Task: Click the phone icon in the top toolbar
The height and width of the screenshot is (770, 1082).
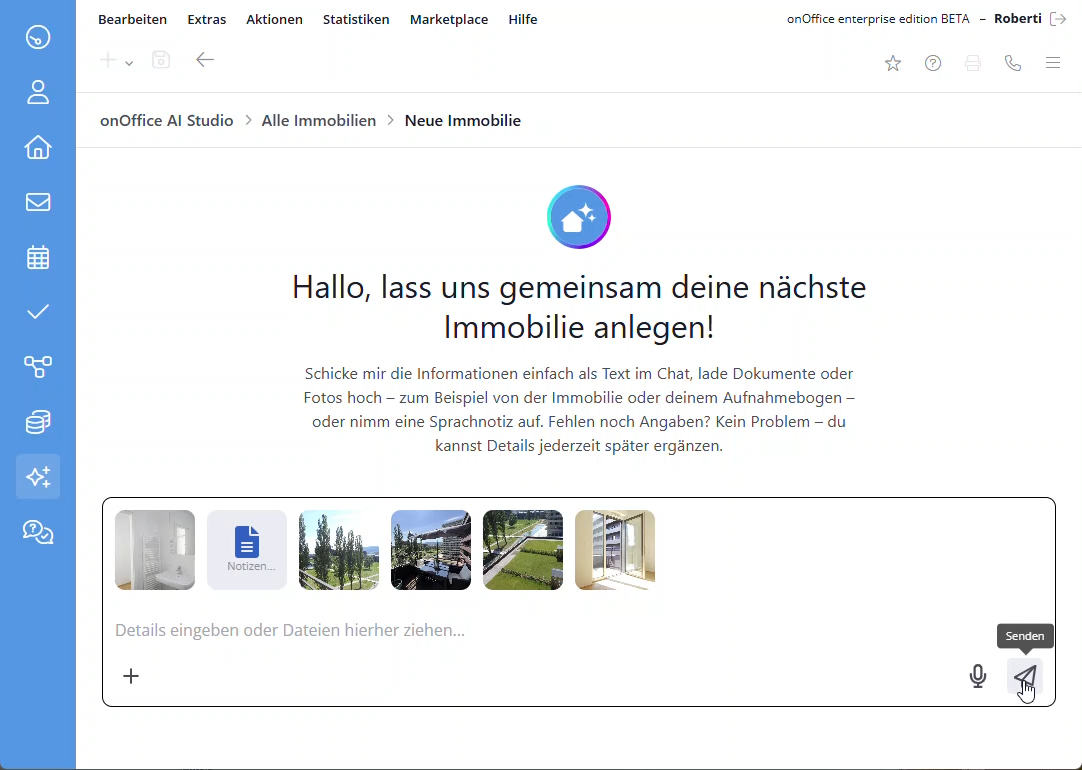Action: (x=1013, y=63)
